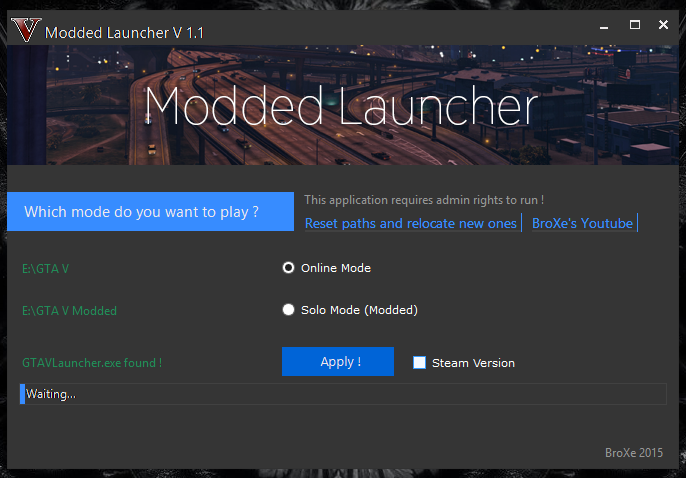Click the E:\GTA V Modded path text
This screenshot has height=478, width=686.
point(70,311)
